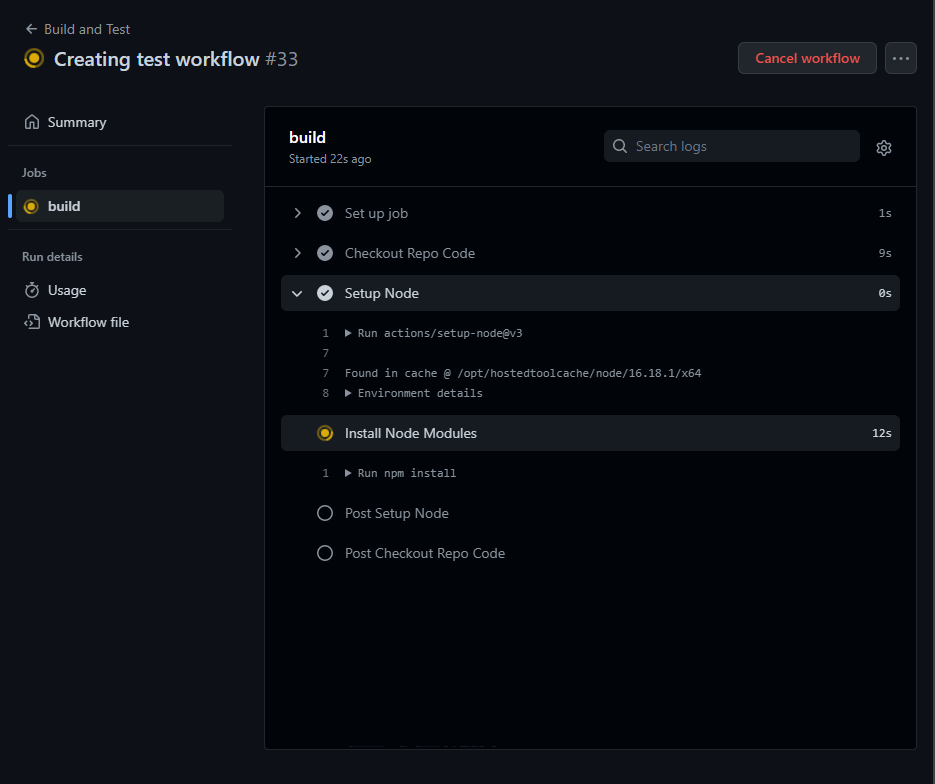Click the search magnifier icon in the log search
Viewport: 935px width, 784px height.
620,146
